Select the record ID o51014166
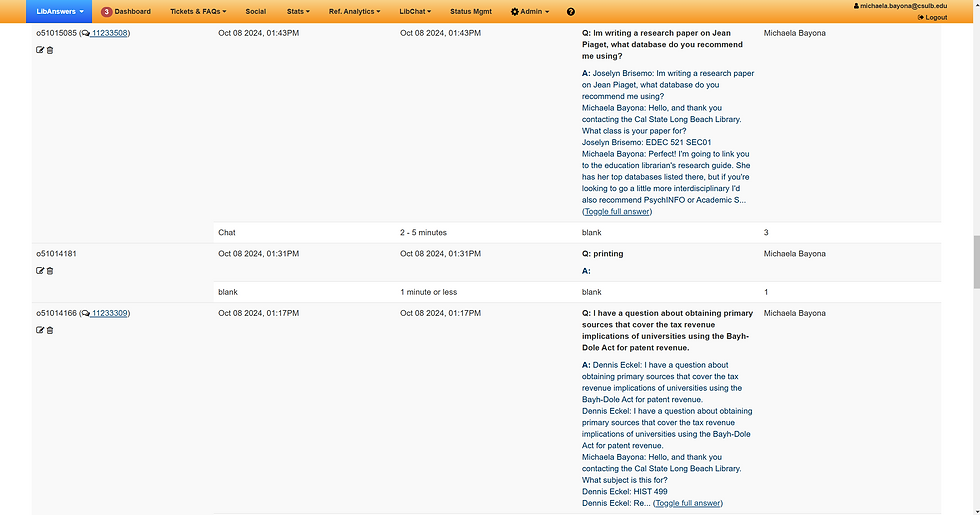 [56, 313]
